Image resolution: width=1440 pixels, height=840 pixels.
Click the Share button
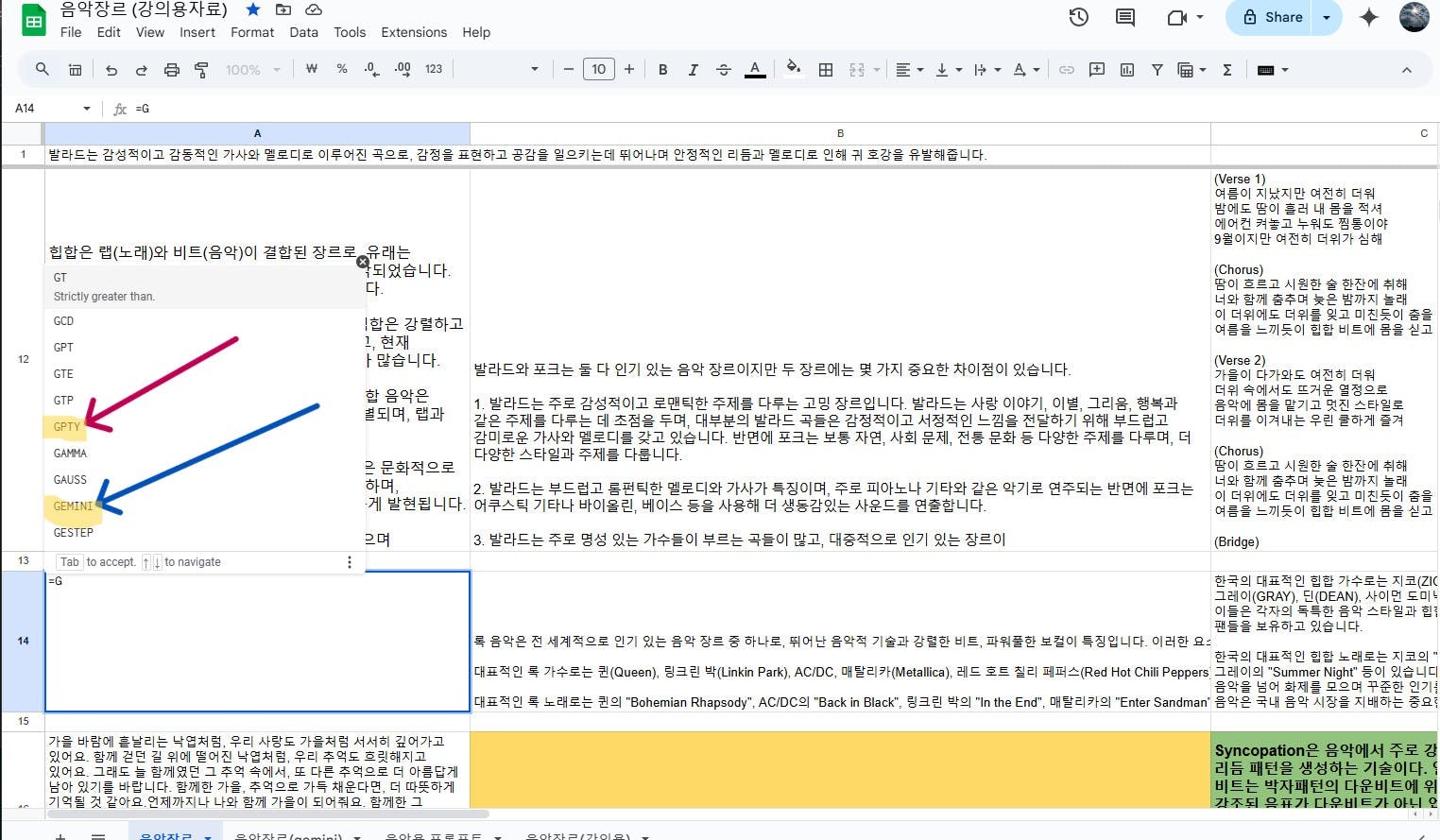click(1272, 17)
